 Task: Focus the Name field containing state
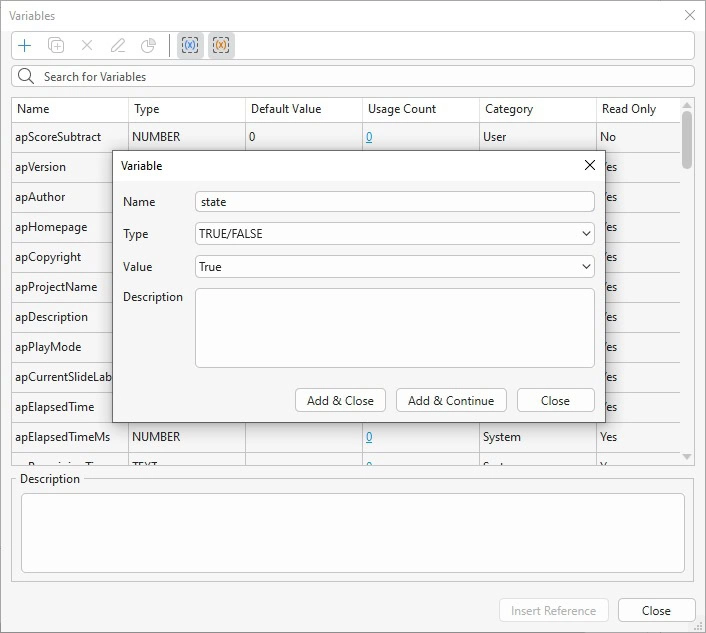tap(395, 202)
